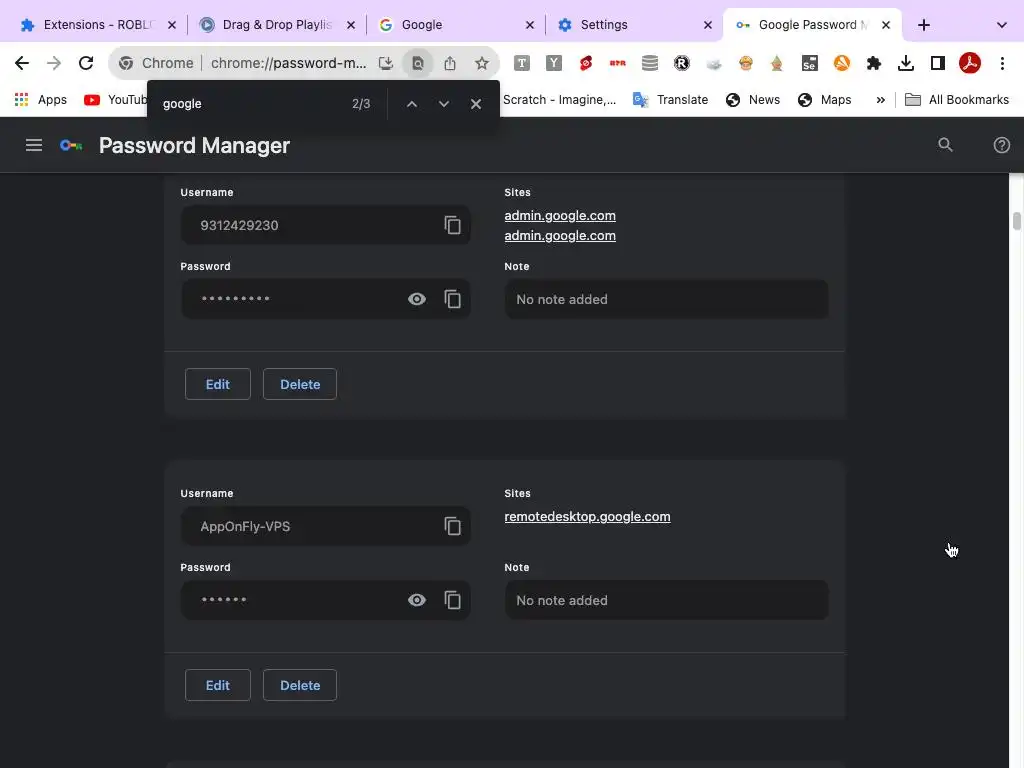The height and width of the screenshot is (768, 1024).
Task: Open YouTube bookmark
Action: [x=116, y=100]
